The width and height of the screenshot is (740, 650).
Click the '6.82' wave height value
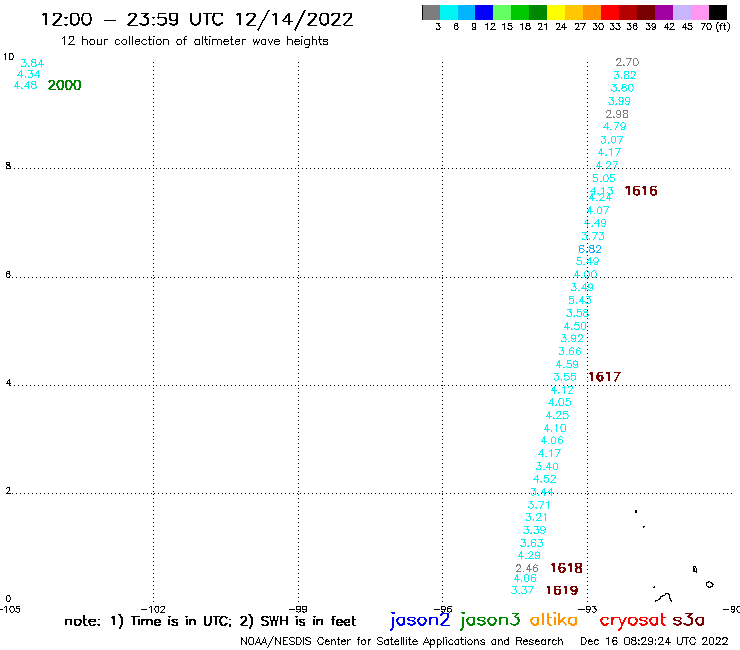coord(590,249)
